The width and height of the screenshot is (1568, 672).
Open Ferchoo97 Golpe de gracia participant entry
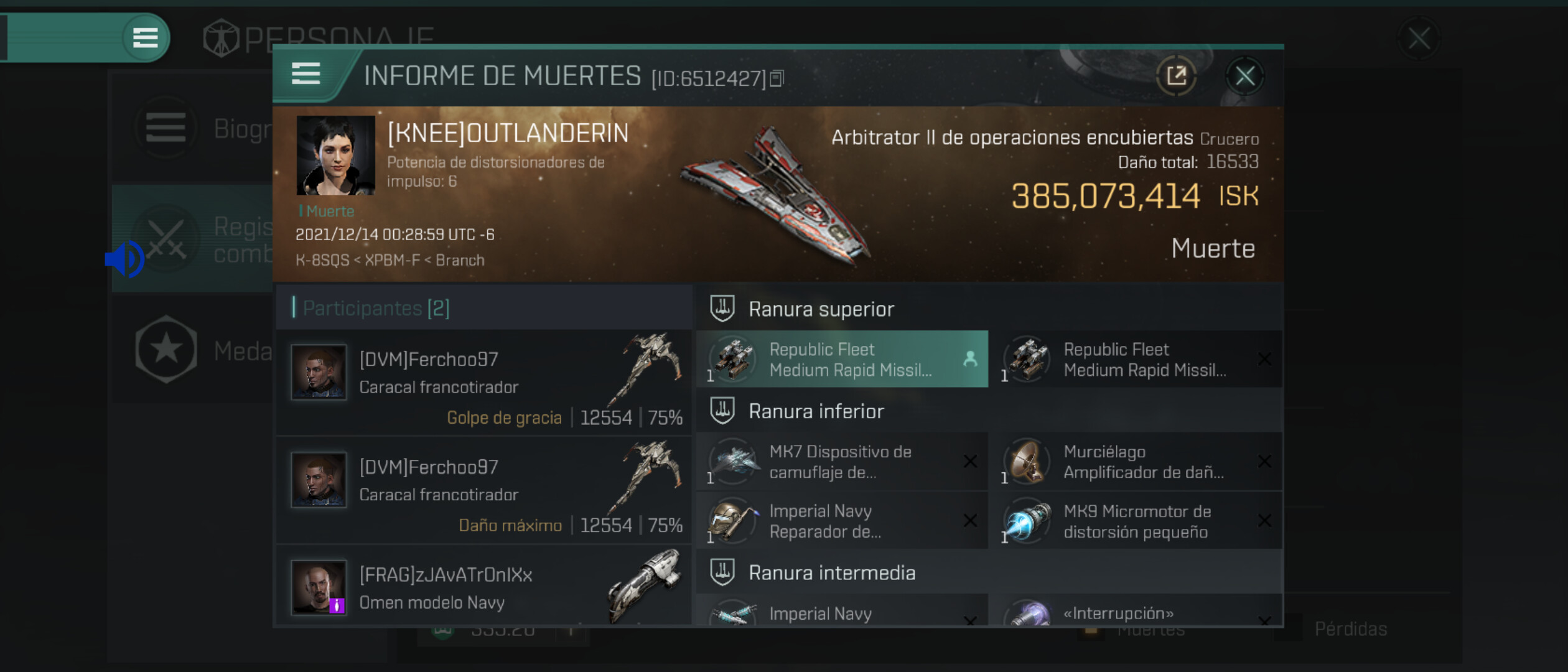pos(484,383)
